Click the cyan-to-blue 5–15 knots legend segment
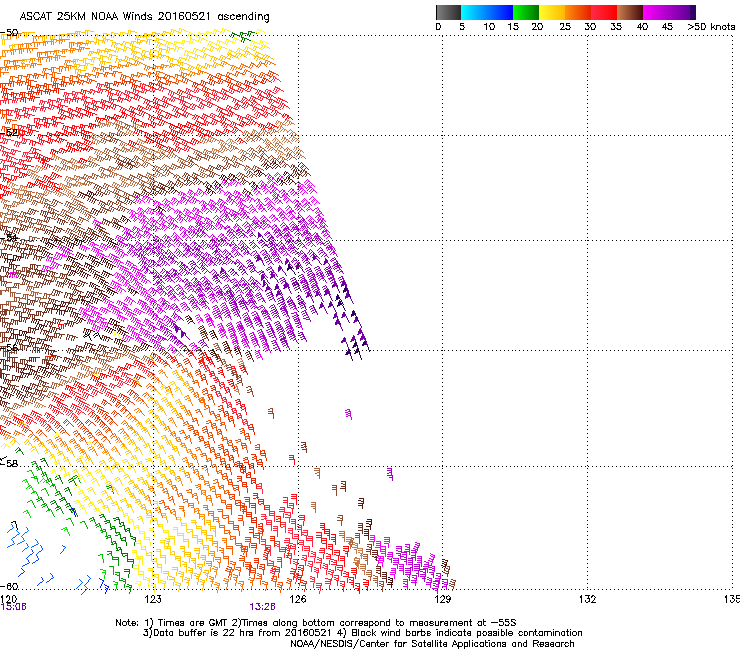The height and width of the screenshot is (650, 740). [487, 12]
